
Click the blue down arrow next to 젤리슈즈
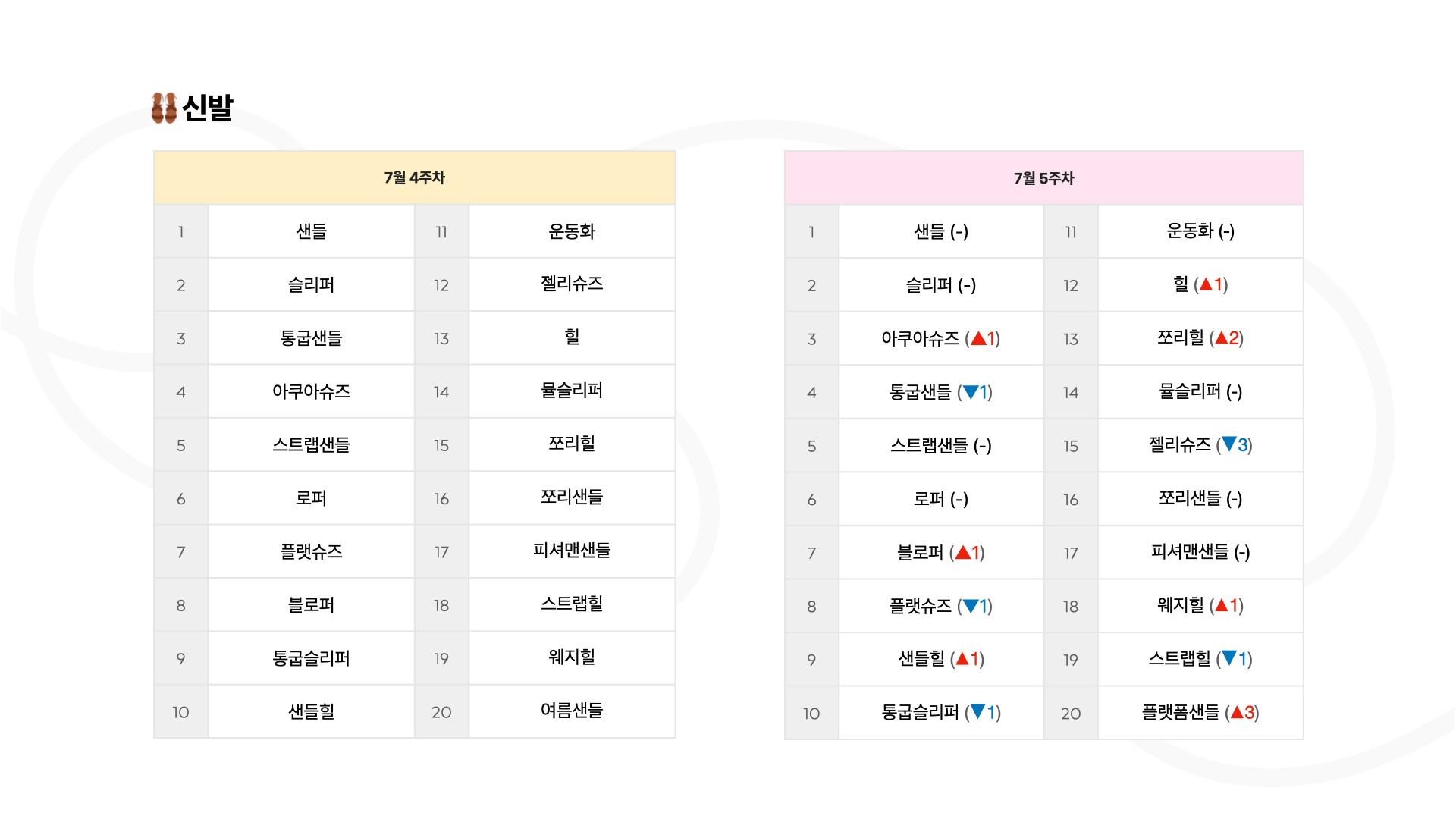point(1229,444)
